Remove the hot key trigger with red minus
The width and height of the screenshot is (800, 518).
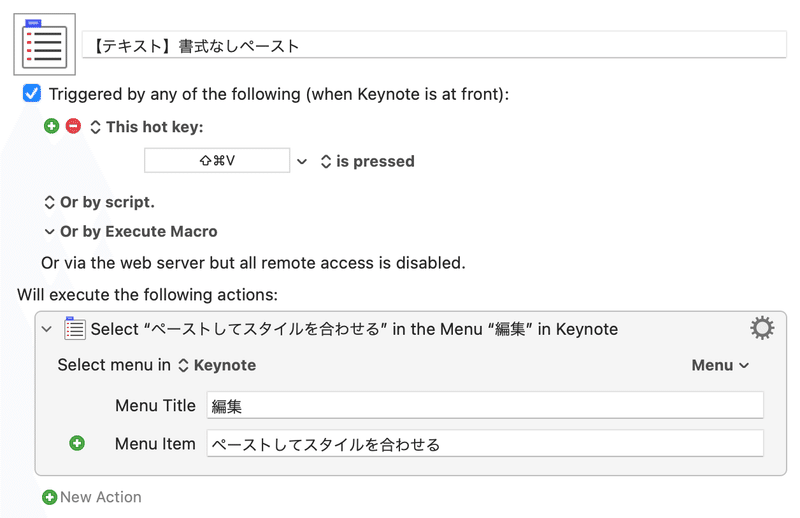[x=73, y=126]
